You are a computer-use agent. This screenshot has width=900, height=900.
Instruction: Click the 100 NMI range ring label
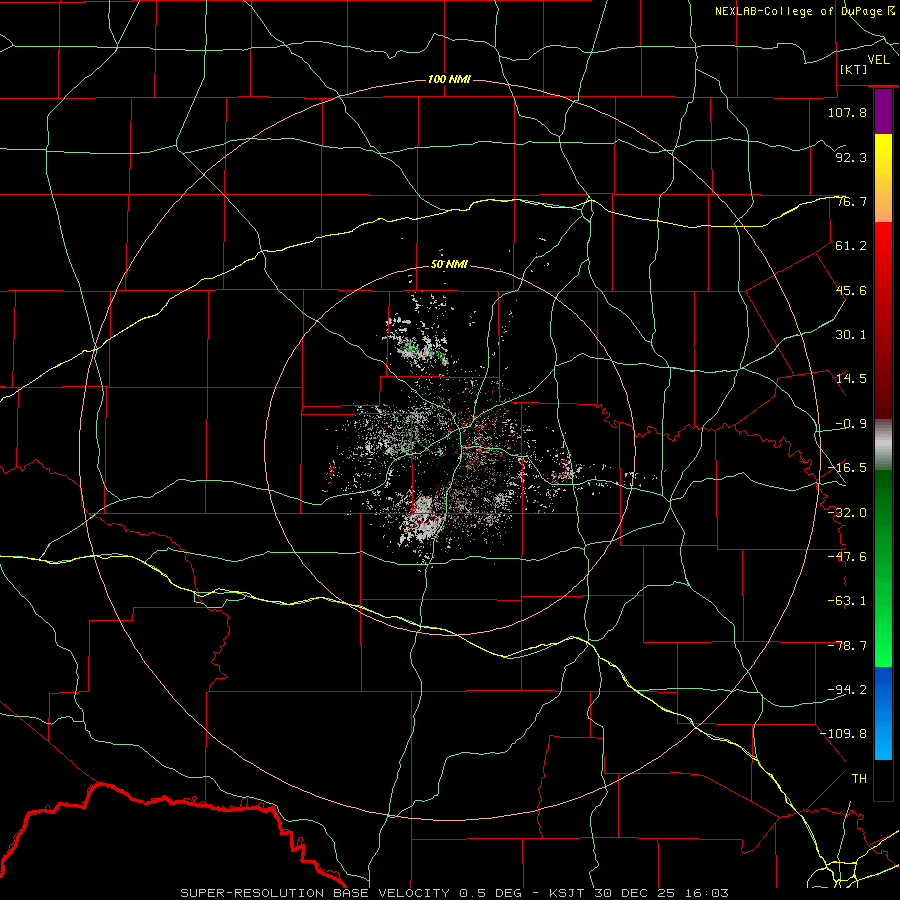click(449, 79)
